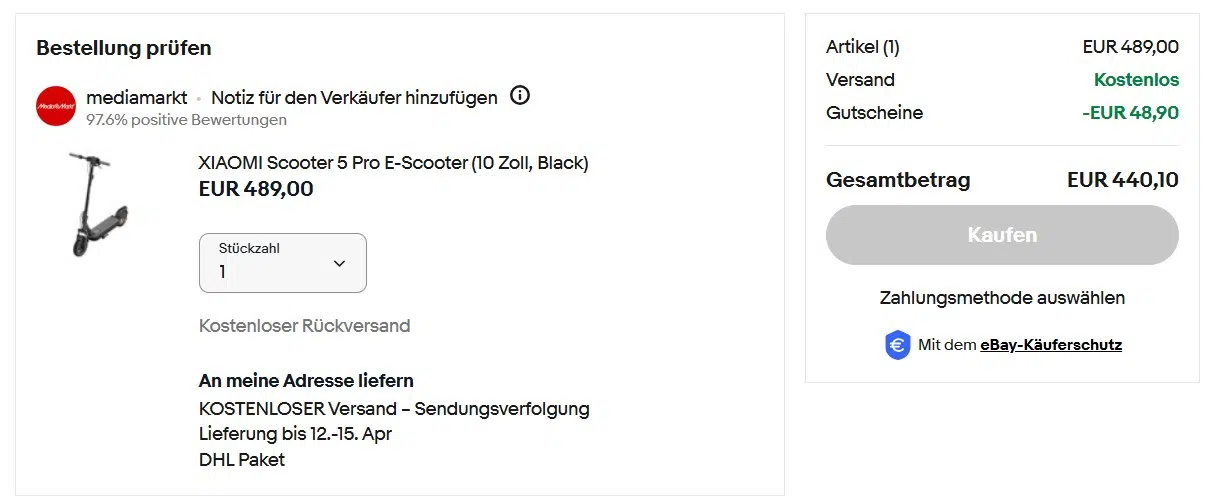1212x502 pixels.
Task: Click the MediaMarkt seller logo icon
Action: (56, 106)
